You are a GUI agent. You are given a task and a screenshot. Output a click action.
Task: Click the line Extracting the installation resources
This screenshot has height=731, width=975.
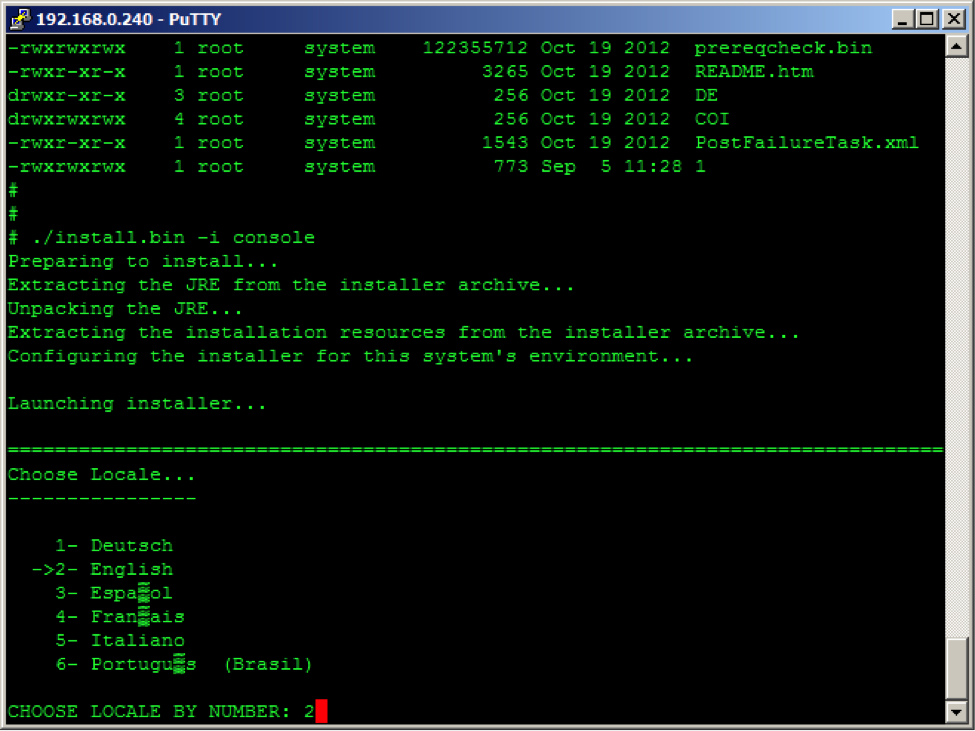pyautogui.click(x=404, y=333)
